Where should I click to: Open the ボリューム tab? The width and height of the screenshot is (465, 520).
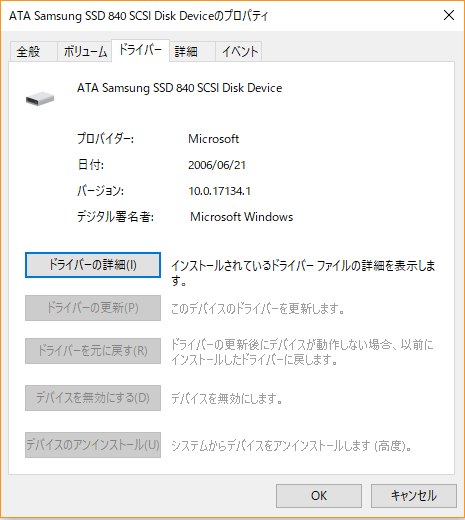tap(85, 51)
